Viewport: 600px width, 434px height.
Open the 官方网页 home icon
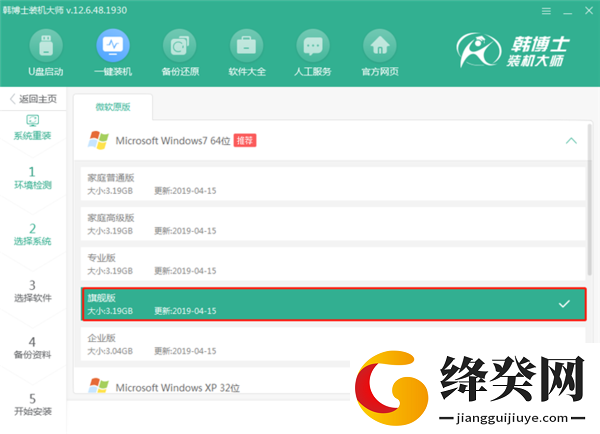point(380,46)
